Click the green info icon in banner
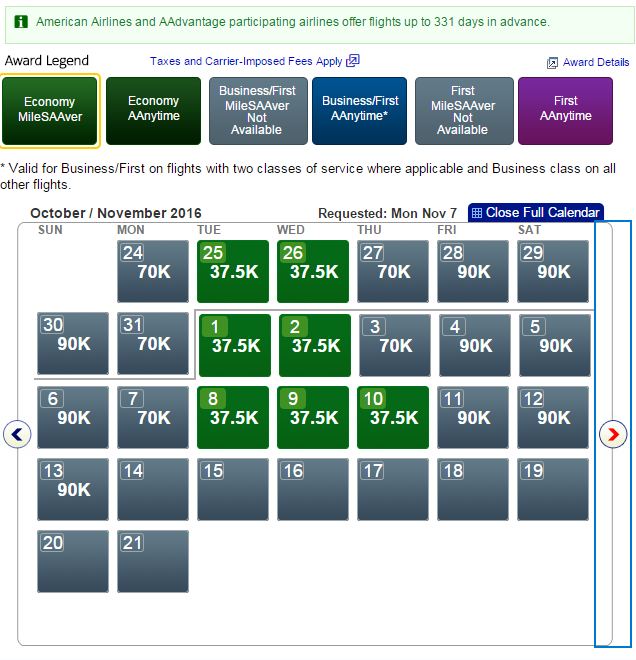Viewport: 636px width, 660px height. [21, 21]
